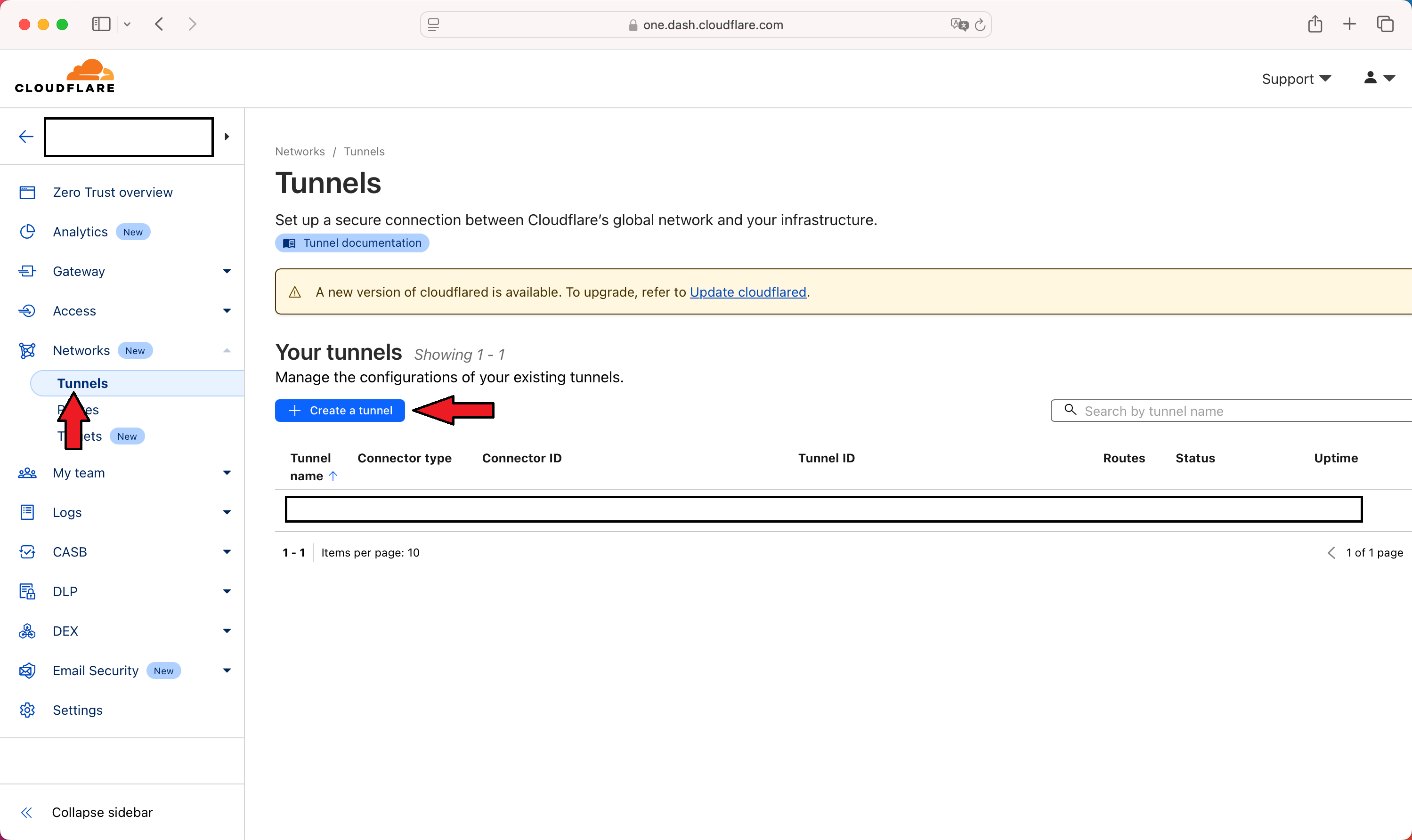The width and height of the screenshot is (1412, 840).
Task: Collapse the Networks sidebar section
Action: (x=227, y=351)
